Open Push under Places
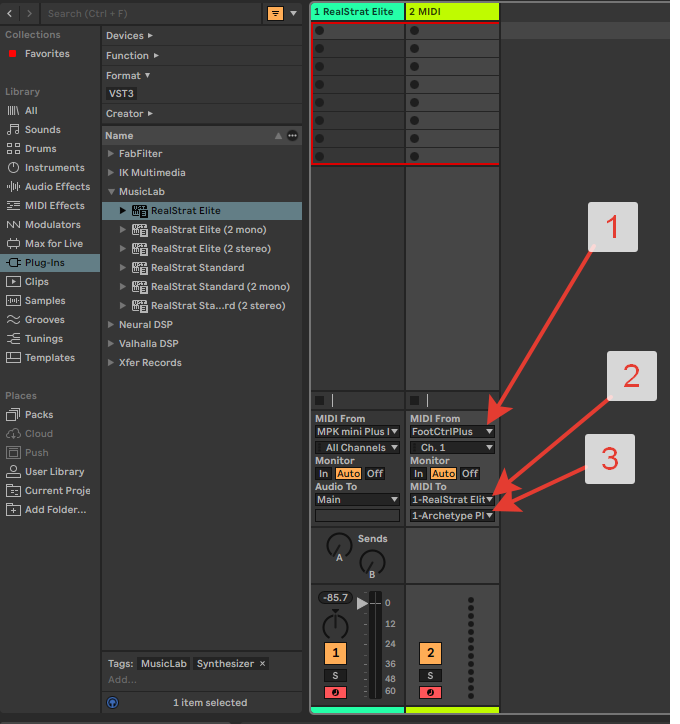This screenshot has width=680, height=724. click(36, 452)
